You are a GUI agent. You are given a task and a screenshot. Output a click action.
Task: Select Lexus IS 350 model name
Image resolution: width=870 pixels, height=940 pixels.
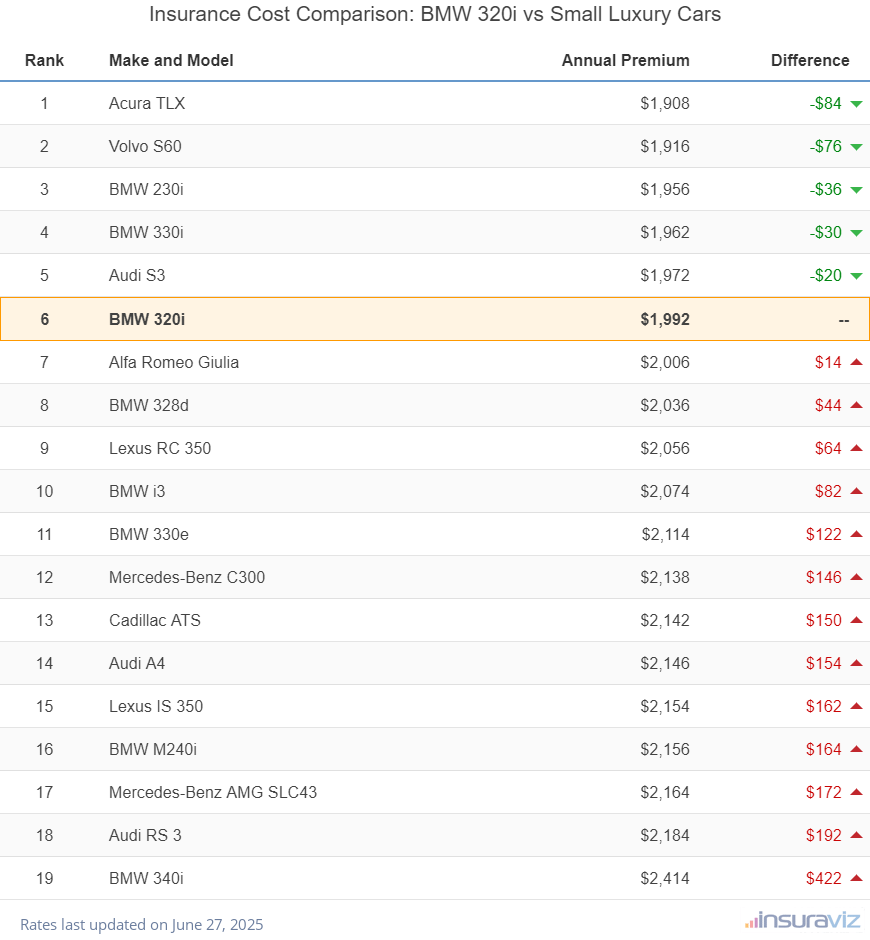tap(156, 706)
